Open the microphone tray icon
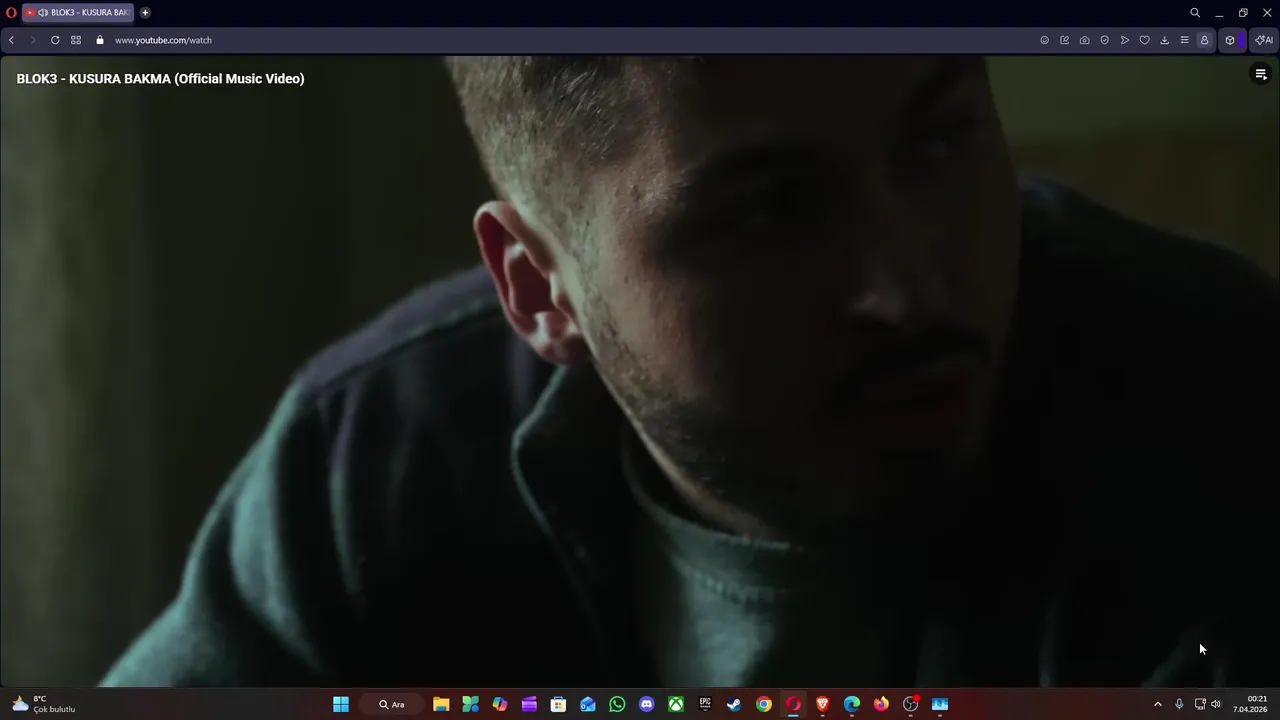This screenshot has height=720, width=1280. pyautogui.click(x=1179, y=704)
